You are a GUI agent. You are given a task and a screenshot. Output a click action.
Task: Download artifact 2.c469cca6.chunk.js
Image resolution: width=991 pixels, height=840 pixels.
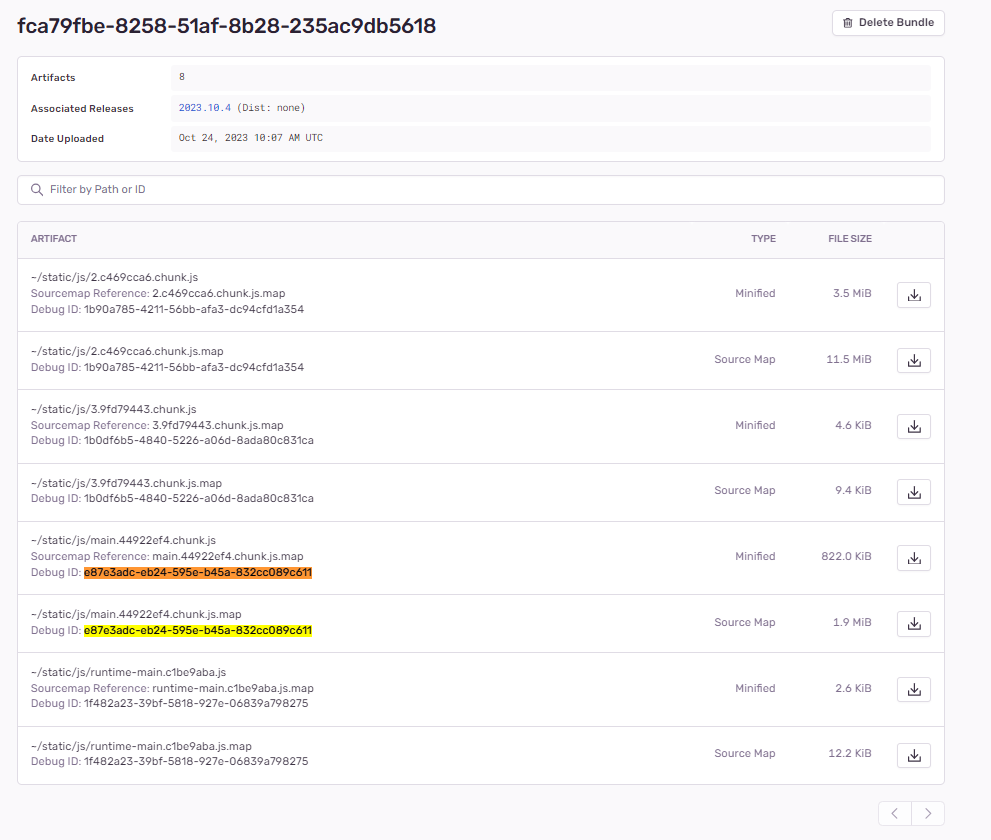pos(913,294)
